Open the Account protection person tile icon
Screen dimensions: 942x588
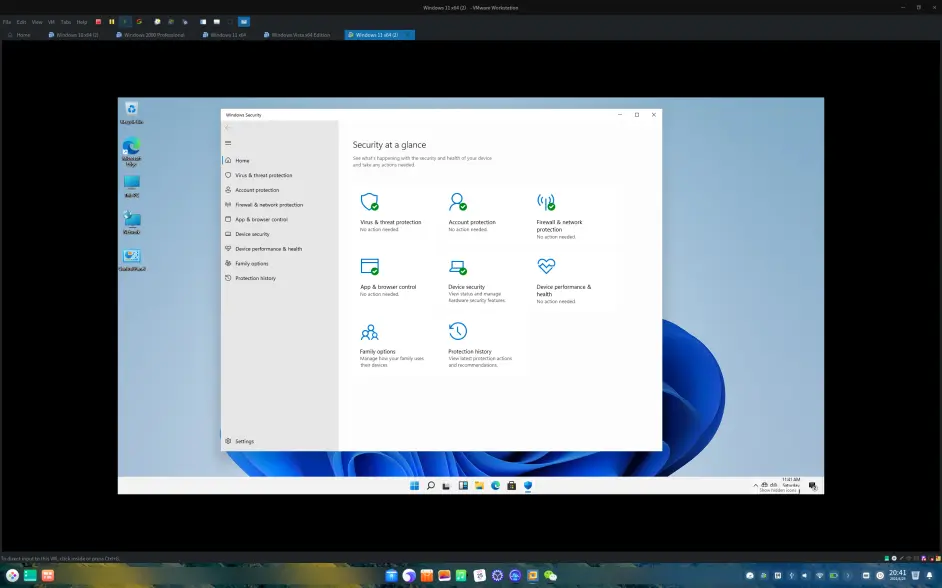point(458,201)
